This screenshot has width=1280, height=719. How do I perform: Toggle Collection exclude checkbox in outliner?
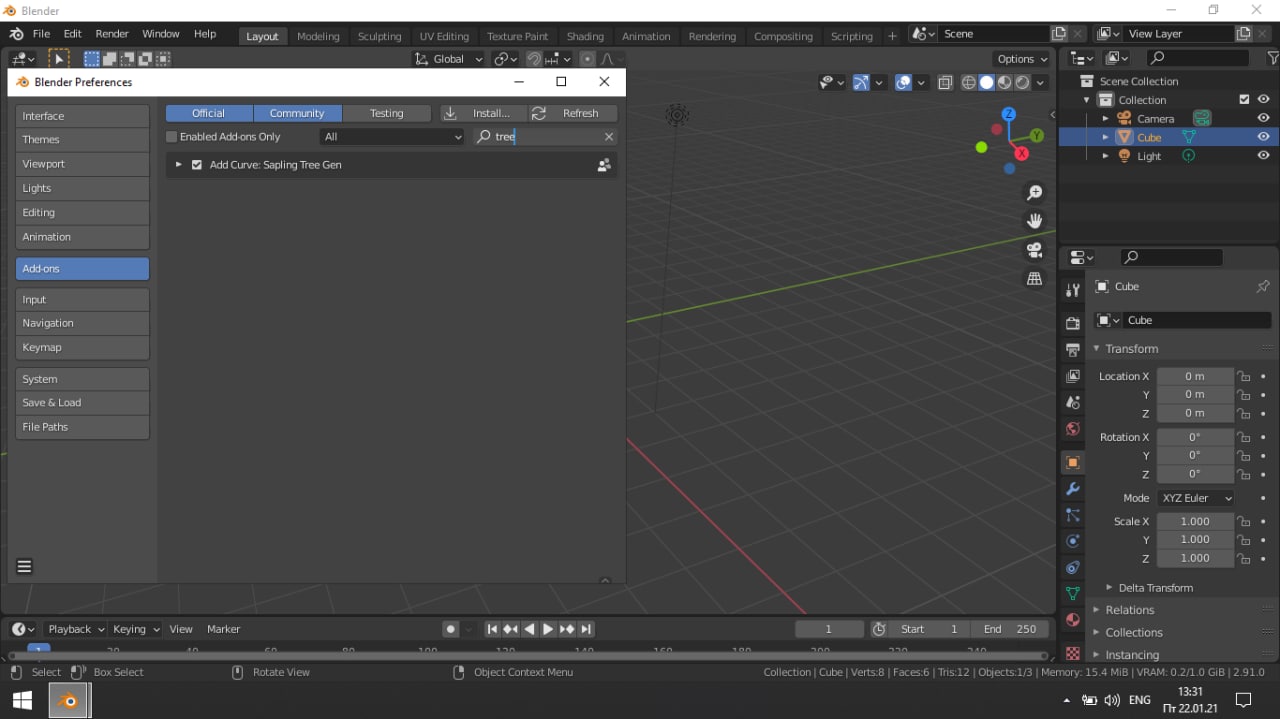click(x=1244, y=100)
